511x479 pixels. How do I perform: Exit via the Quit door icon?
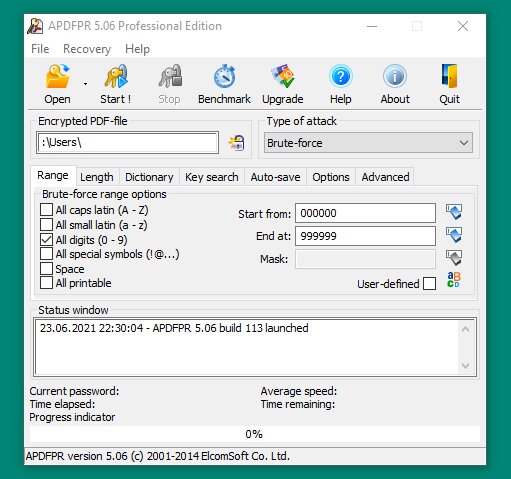[449, 76]
